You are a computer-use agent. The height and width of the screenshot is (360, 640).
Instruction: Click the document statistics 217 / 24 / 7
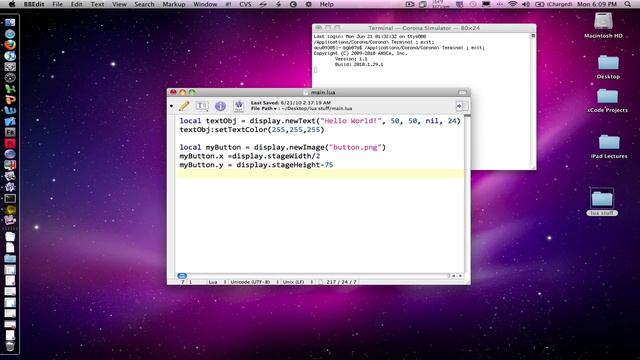[x=340, y=282]
